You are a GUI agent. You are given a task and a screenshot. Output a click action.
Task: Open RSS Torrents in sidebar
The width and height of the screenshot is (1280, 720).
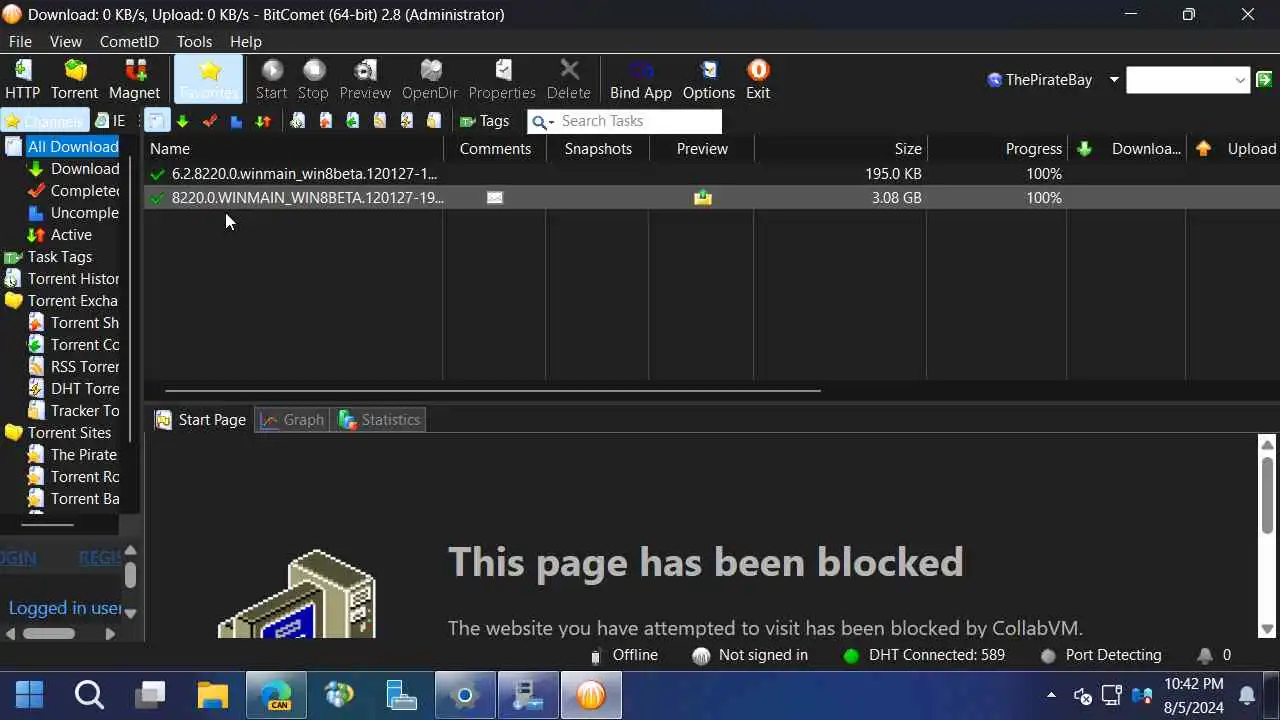point(75,367)
